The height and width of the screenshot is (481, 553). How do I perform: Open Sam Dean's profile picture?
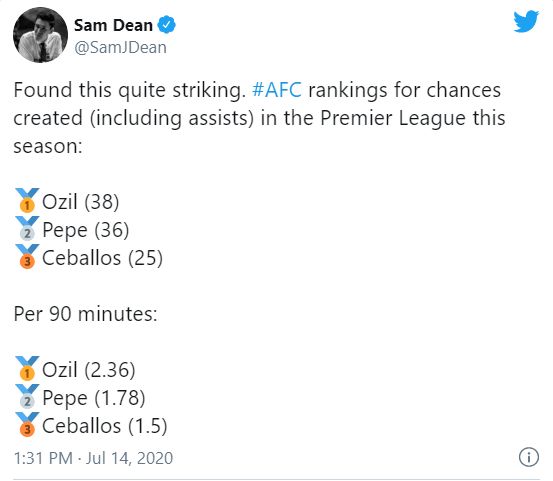[40, 35]
